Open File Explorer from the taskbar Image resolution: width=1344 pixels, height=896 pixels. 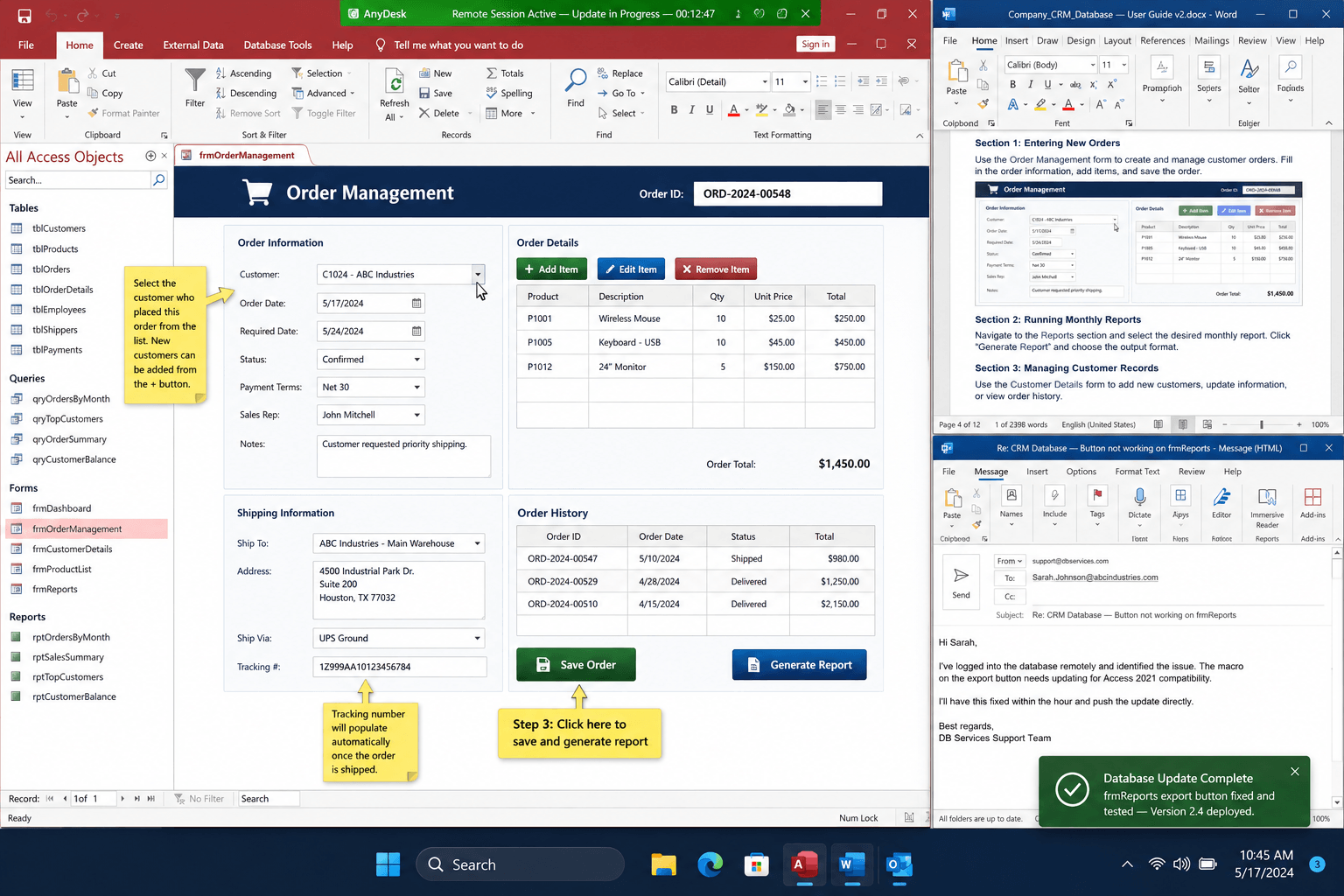(664, 864)
